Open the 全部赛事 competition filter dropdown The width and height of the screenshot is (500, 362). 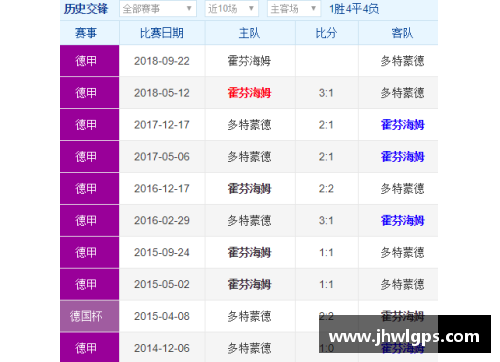coord(158,9)
